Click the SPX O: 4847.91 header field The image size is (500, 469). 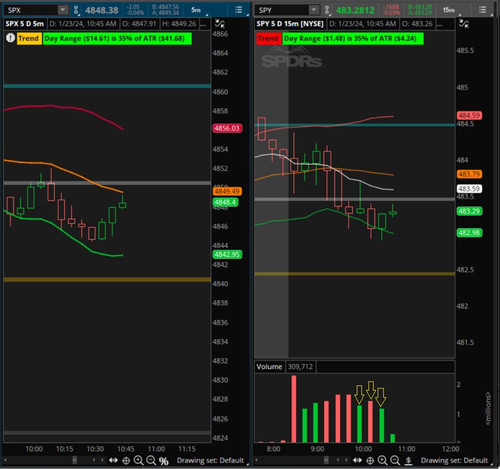tap(139, 24)
